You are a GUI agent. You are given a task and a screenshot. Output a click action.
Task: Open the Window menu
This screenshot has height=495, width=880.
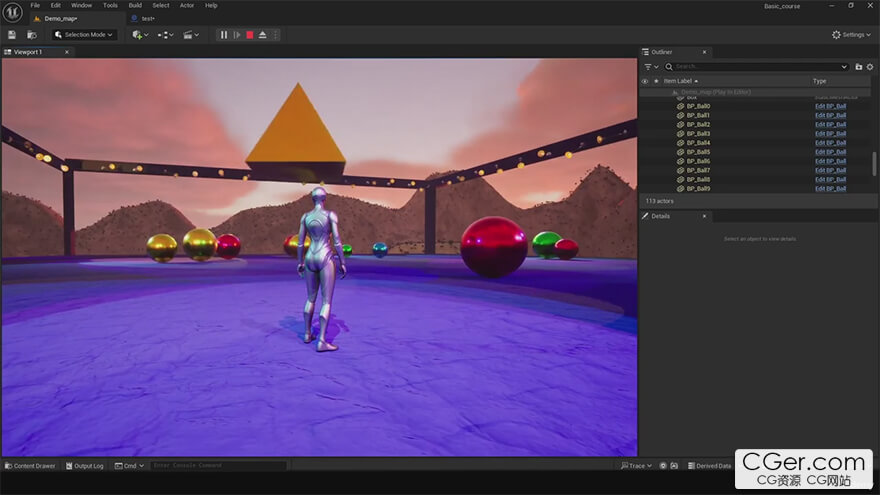[x=81, y=5]
